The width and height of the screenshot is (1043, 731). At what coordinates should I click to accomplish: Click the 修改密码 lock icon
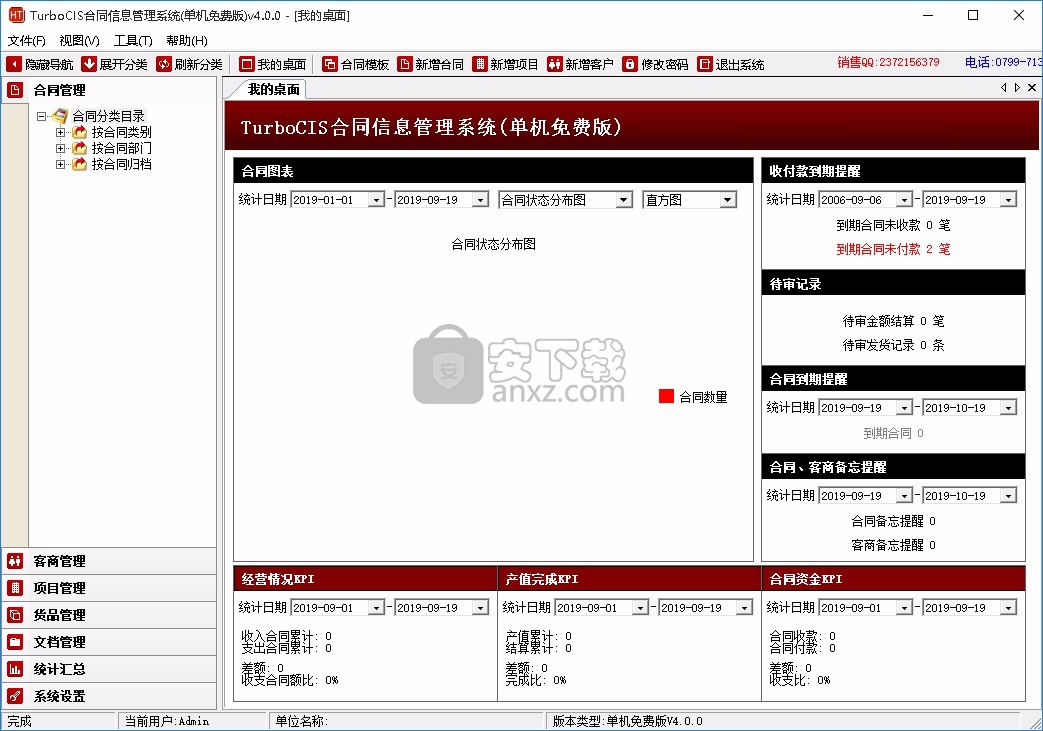(630, 64)
